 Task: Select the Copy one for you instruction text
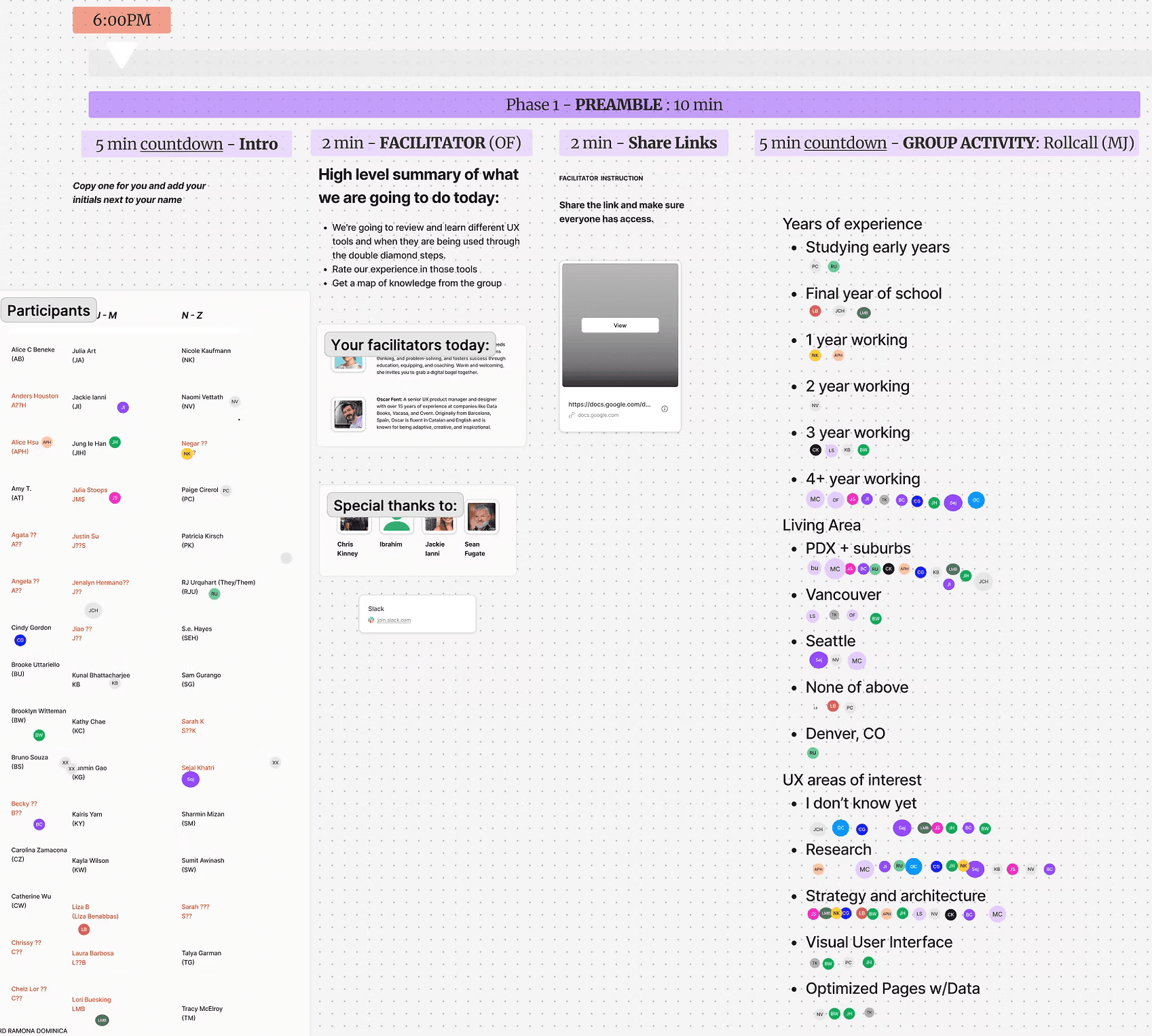[139, 193]
